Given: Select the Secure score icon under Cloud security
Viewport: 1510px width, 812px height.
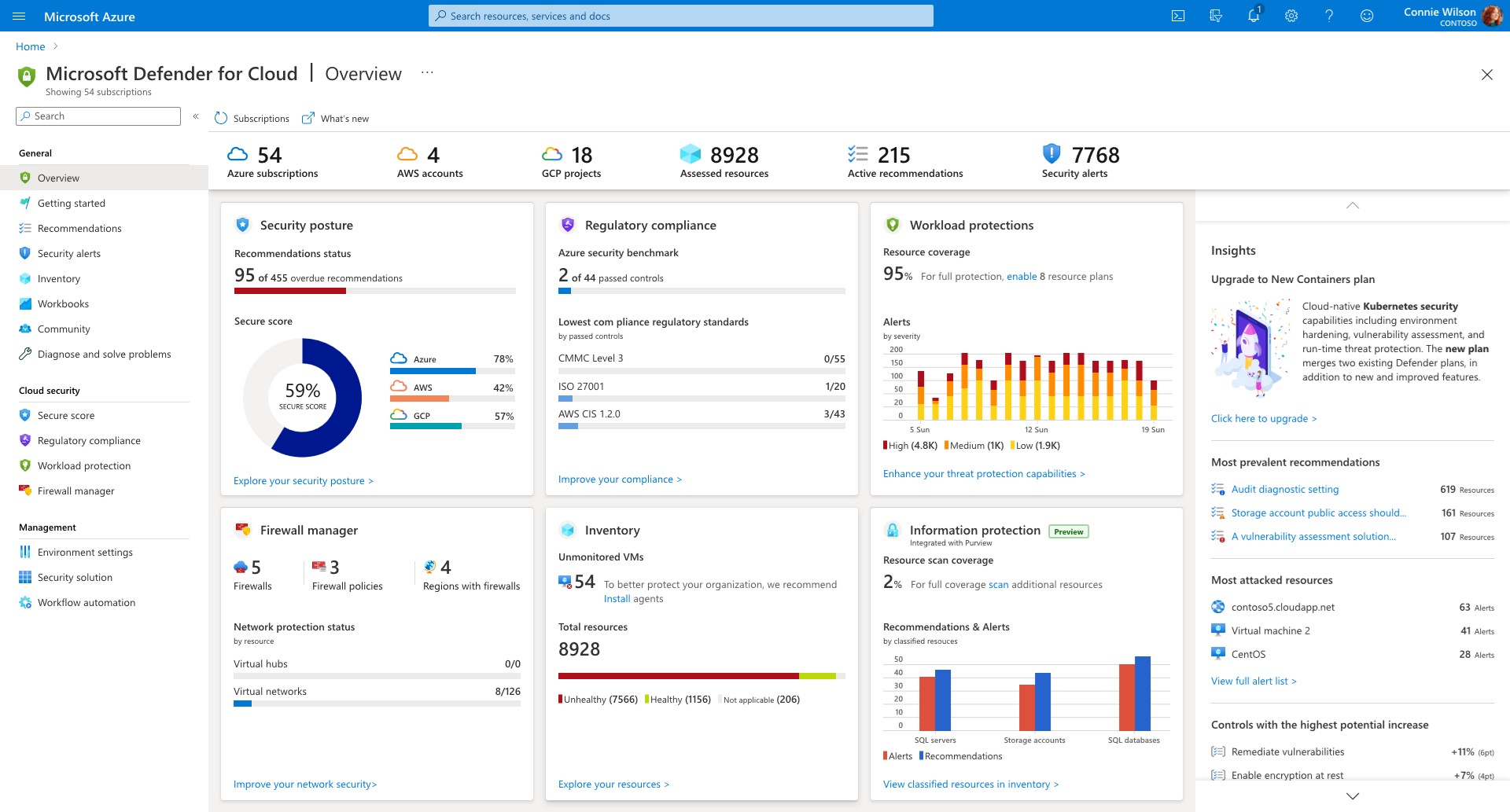Looking at the screenshot, I should [26, 415].
